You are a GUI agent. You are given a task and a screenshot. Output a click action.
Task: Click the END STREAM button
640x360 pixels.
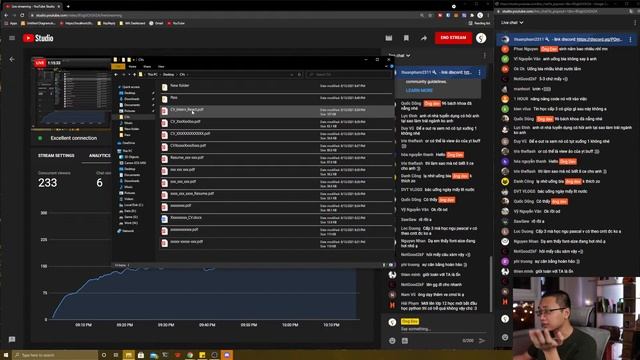[453, 38]
